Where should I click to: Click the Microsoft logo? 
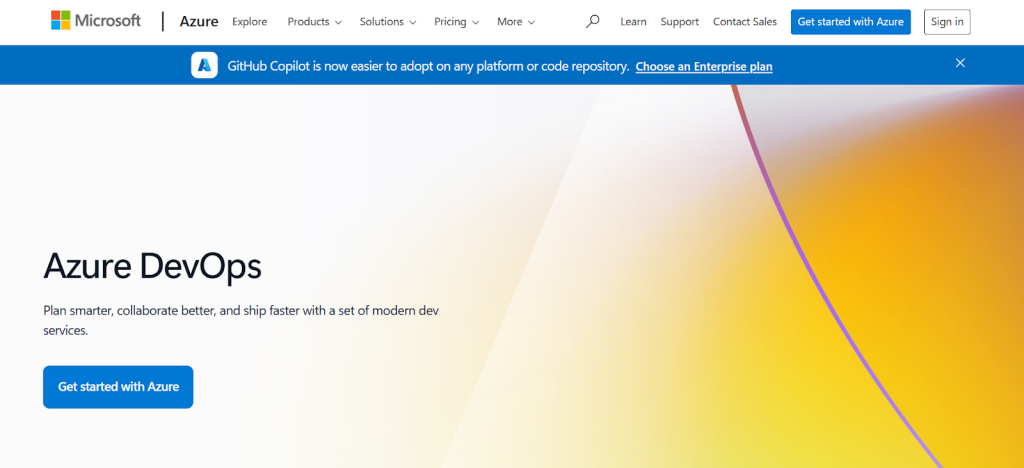click(x=96, y=21)
